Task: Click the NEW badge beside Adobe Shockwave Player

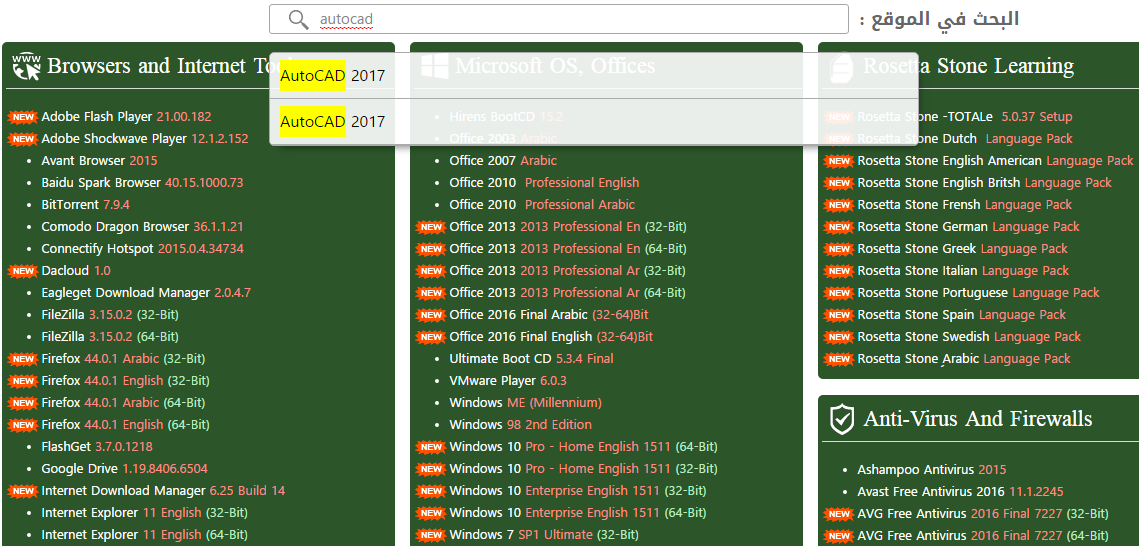Action: 23,139
